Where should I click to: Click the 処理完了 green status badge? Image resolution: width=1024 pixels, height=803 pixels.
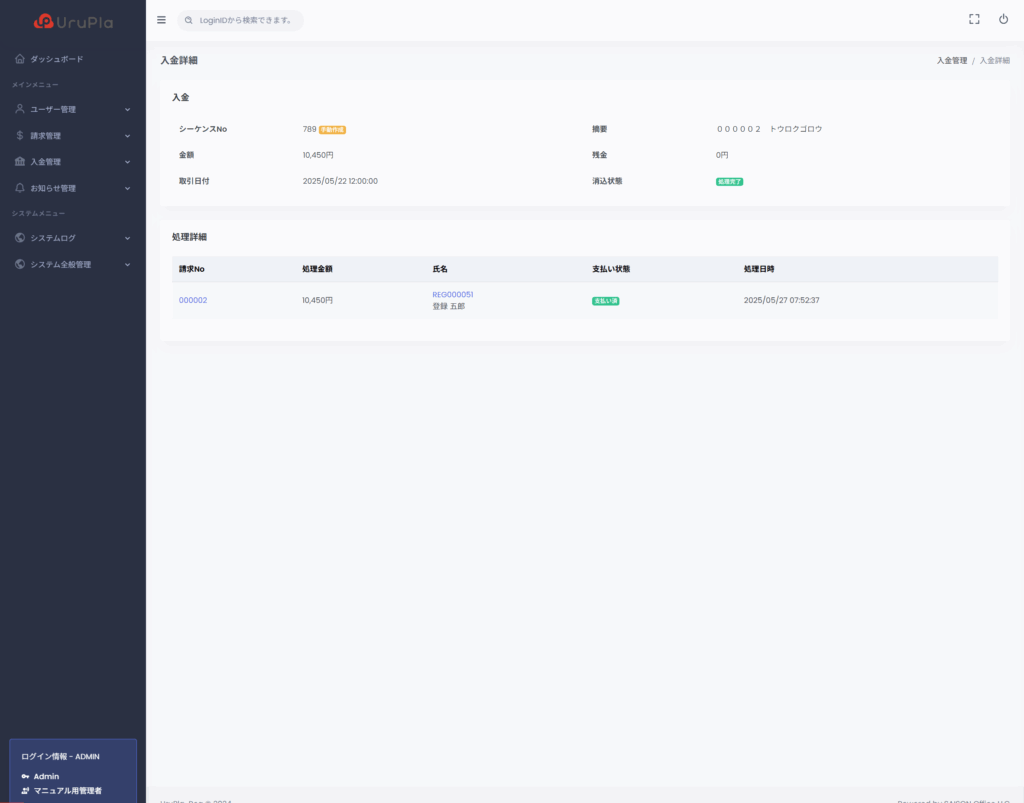[729, 181]
